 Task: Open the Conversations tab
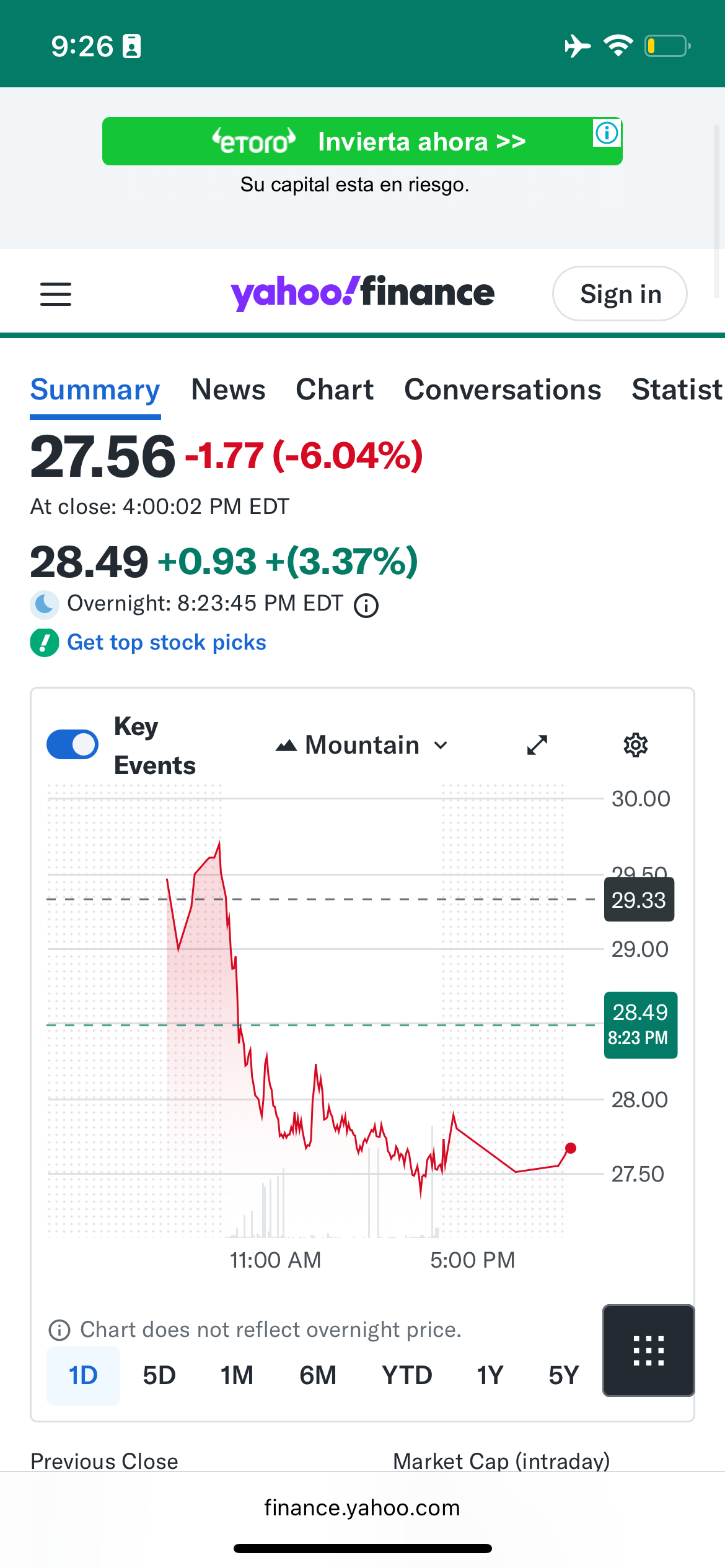[x=503, y=390]
